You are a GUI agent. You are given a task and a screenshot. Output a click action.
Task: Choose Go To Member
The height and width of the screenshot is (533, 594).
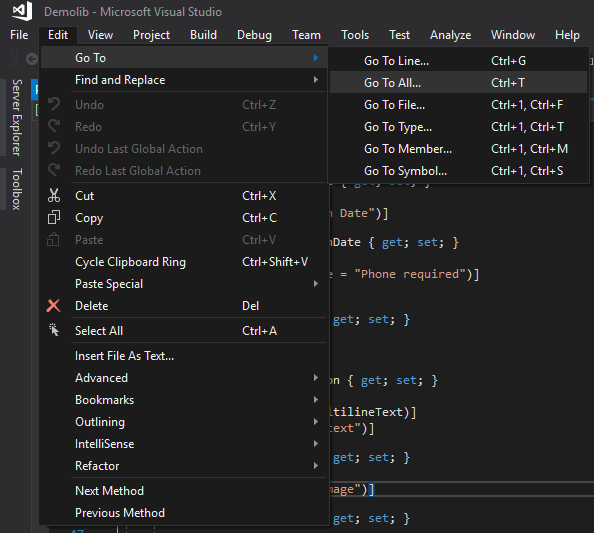[x=458, y=148]
